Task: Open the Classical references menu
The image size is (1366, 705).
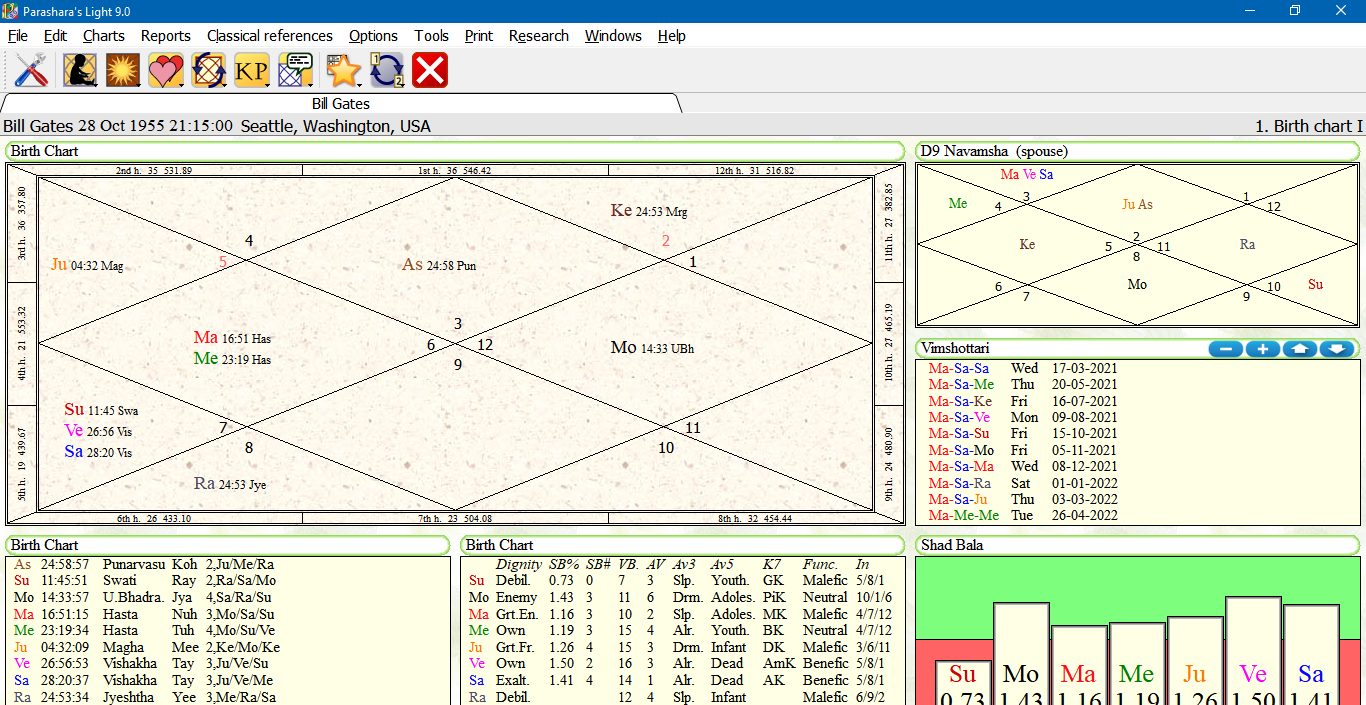Action: coord(270,36)
